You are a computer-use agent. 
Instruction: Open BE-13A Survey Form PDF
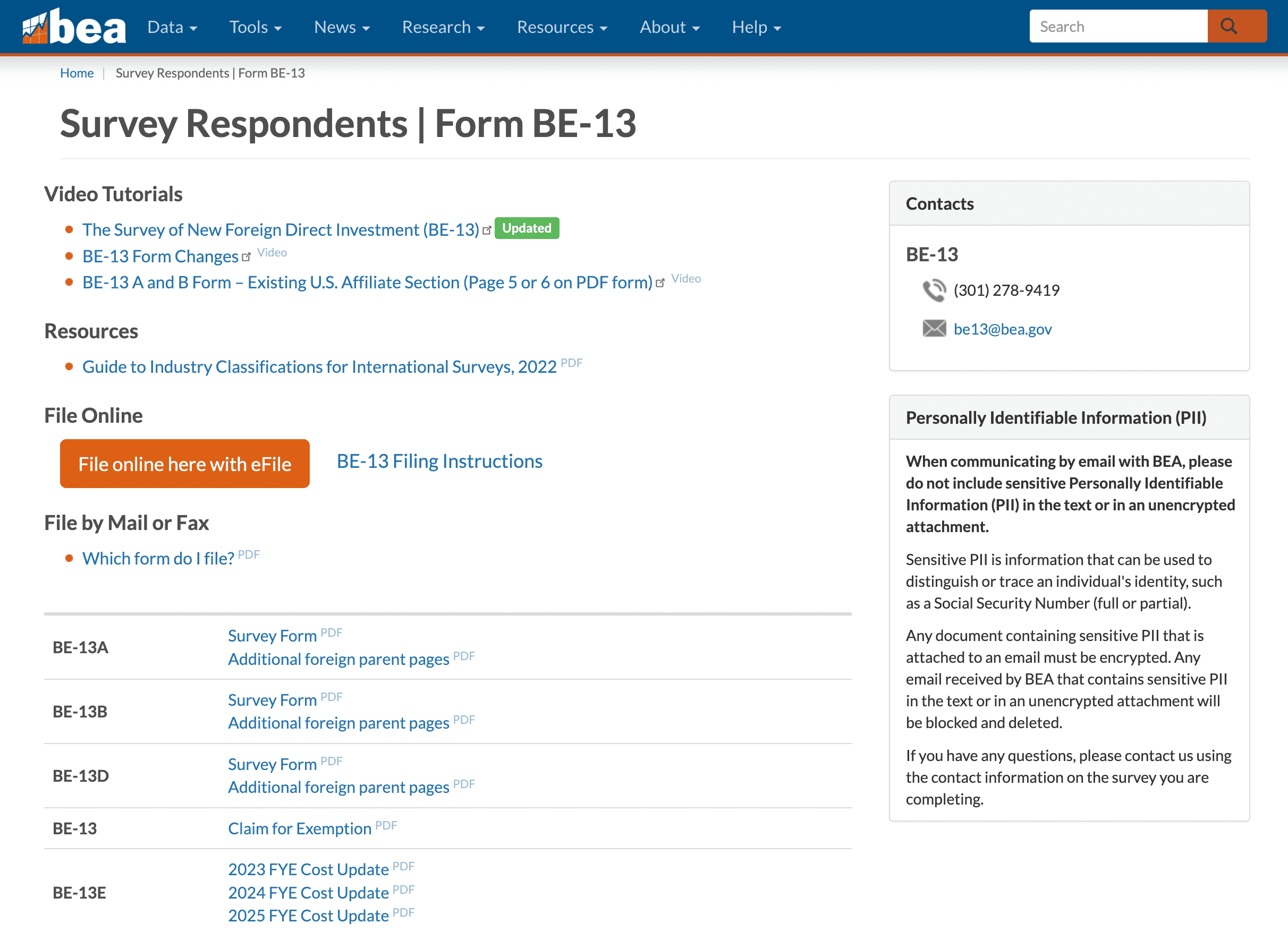click(x=272, y=636)
